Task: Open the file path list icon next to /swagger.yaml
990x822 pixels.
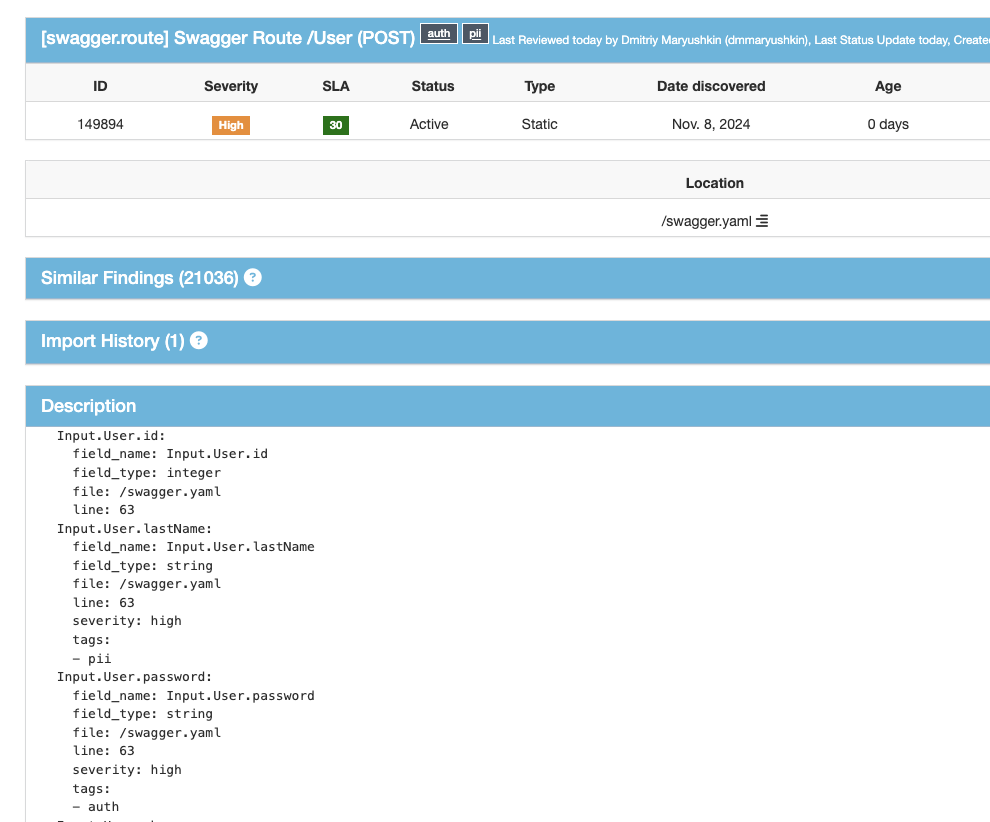Action: (x=762, y=221)
